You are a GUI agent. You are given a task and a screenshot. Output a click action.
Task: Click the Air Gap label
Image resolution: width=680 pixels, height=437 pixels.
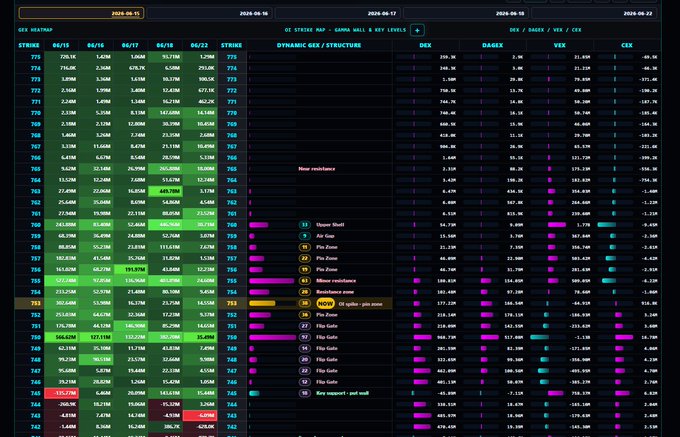tap(325, 236)
